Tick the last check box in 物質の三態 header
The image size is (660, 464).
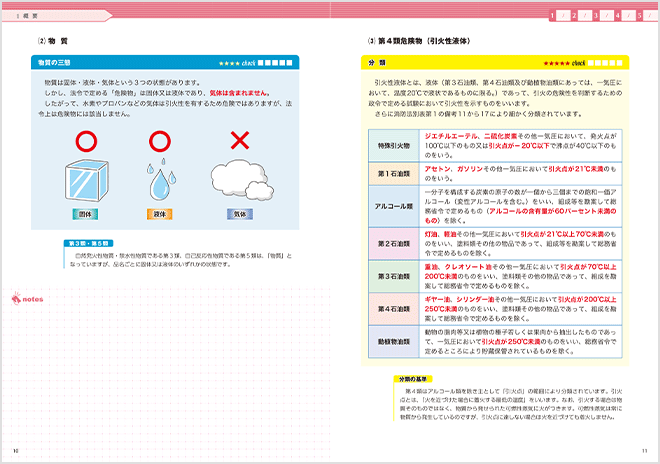pos(289,63)
